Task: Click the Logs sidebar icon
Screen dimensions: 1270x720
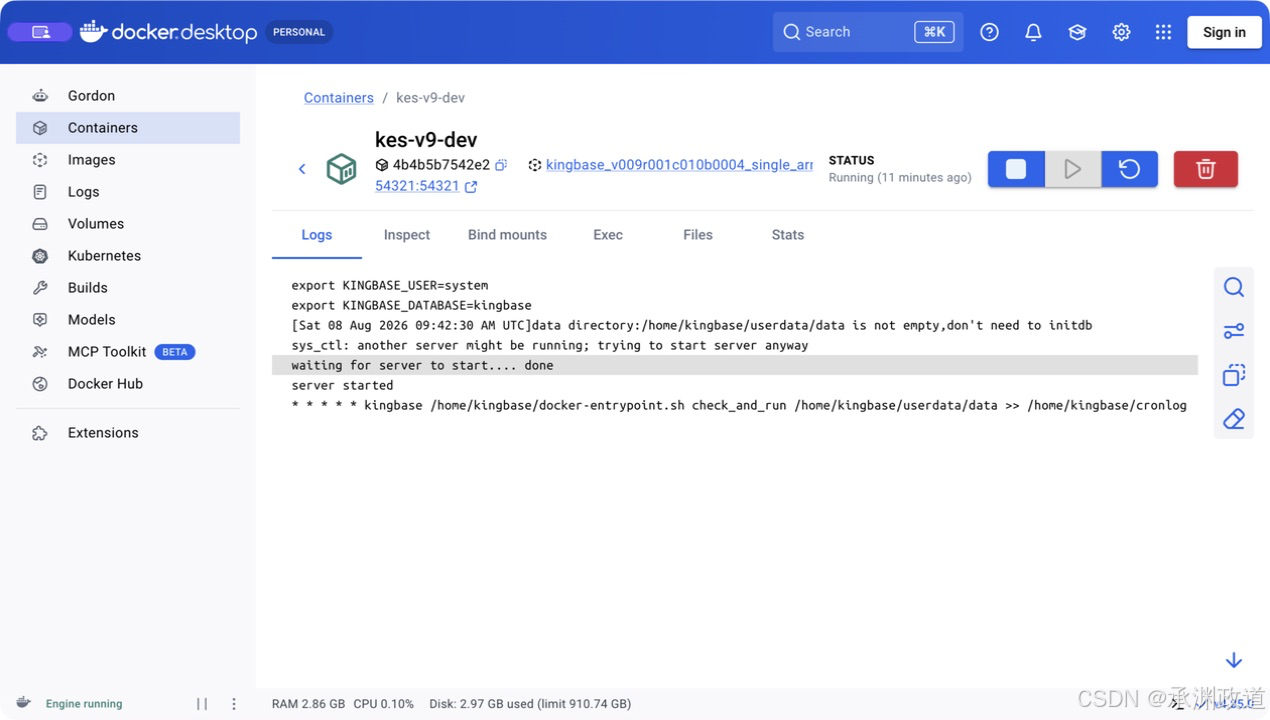Action: (40, 192)
